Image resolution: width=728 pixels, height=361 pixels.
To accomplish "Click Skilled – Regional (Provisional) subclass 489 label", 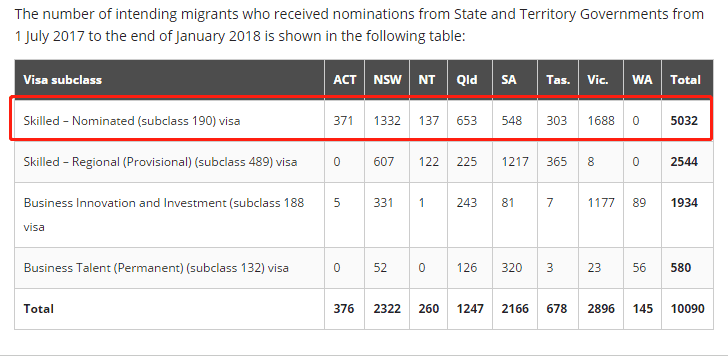I will tap(160, 162).
